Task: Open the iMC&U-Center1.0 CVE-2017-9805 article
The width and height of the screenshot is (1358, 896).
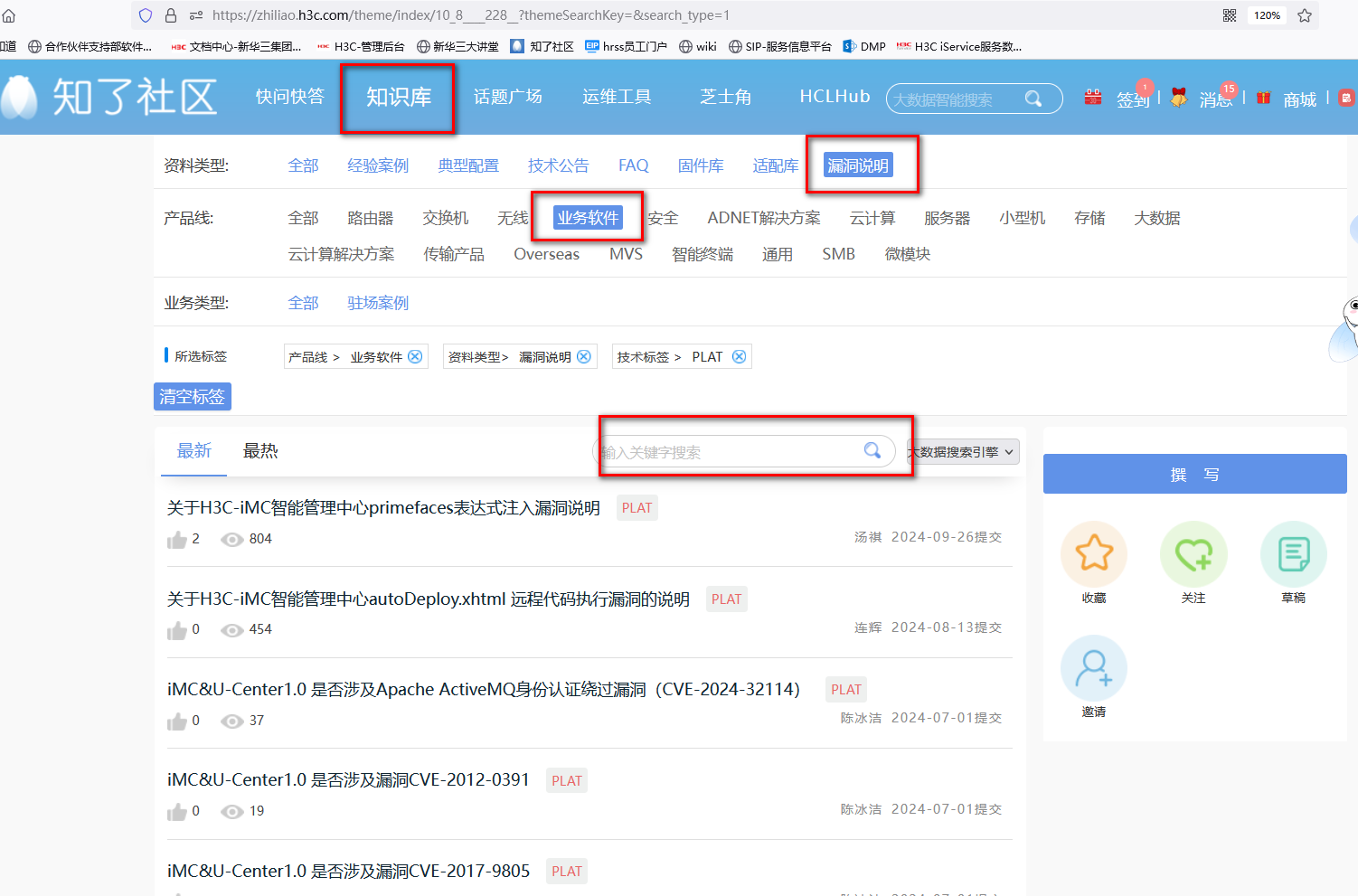Action: [349, 871]
